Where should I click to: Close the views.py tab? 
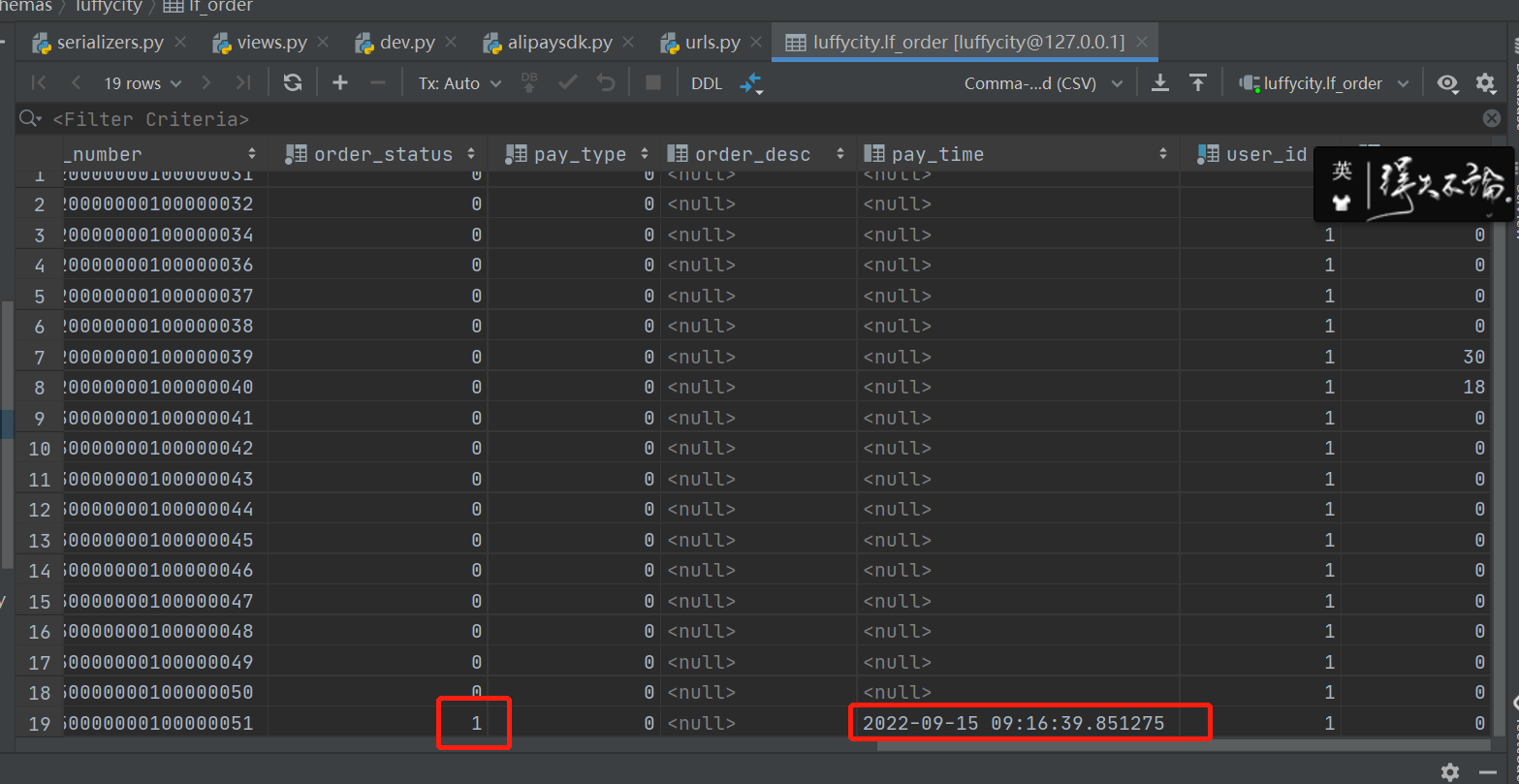[323, 43]
